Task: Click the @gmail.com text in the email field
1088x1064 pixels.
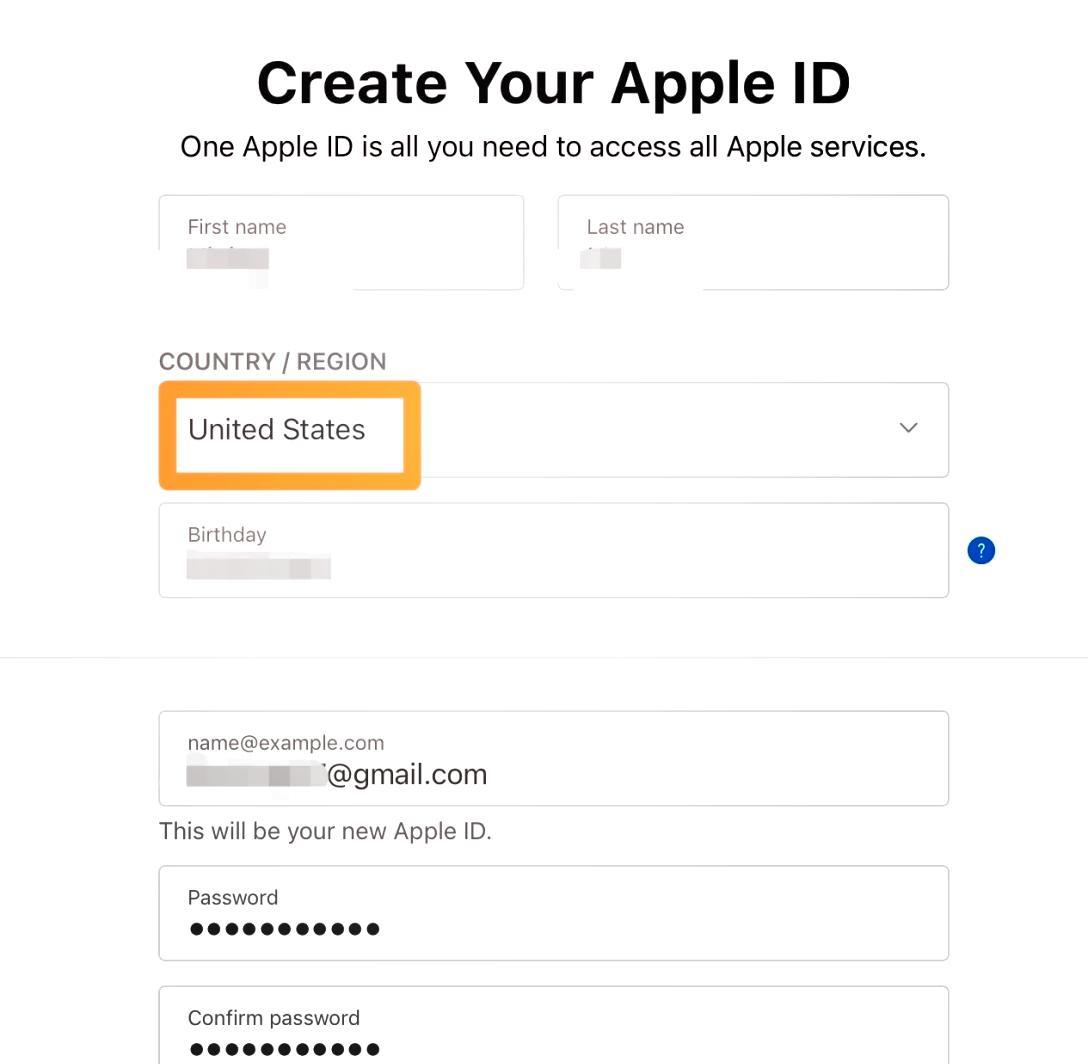Action: [x=407, y=775]
